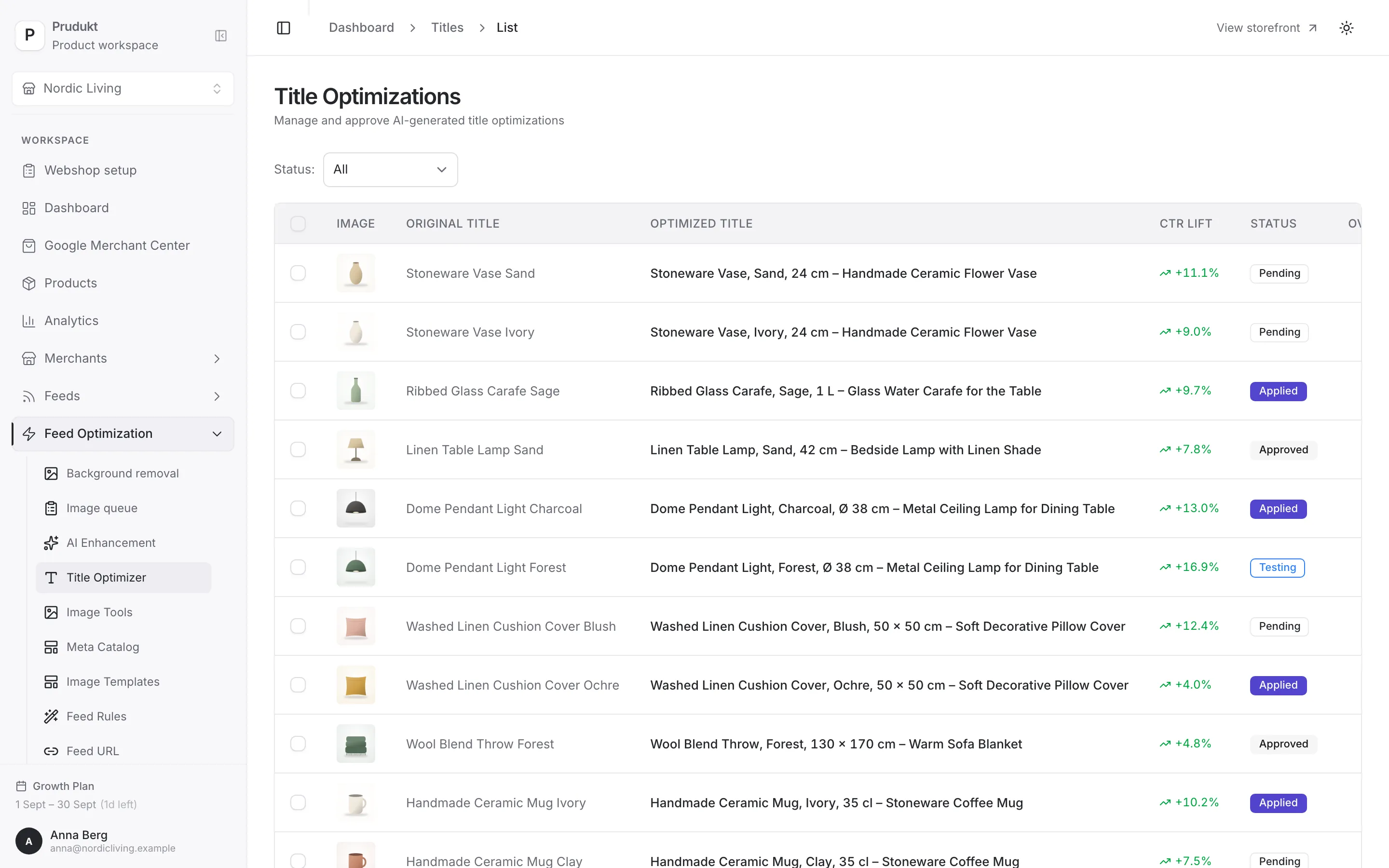Screen dimensions: 1389x868
Task: Check the Stoneware Vase Sand row checkbox
Action: point(298,272)
